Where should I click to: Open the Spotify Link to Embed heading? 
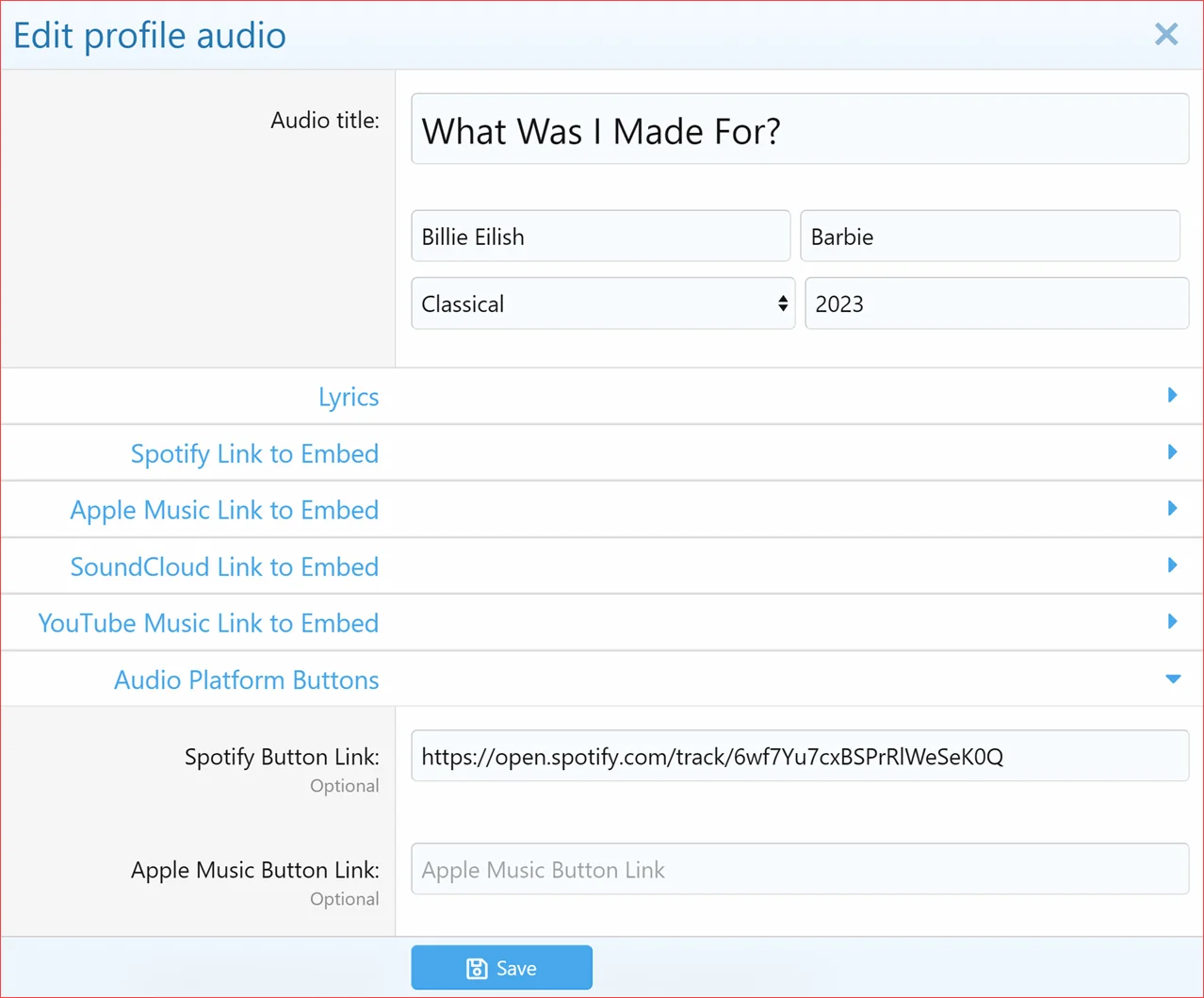click(x=254, y=453)
